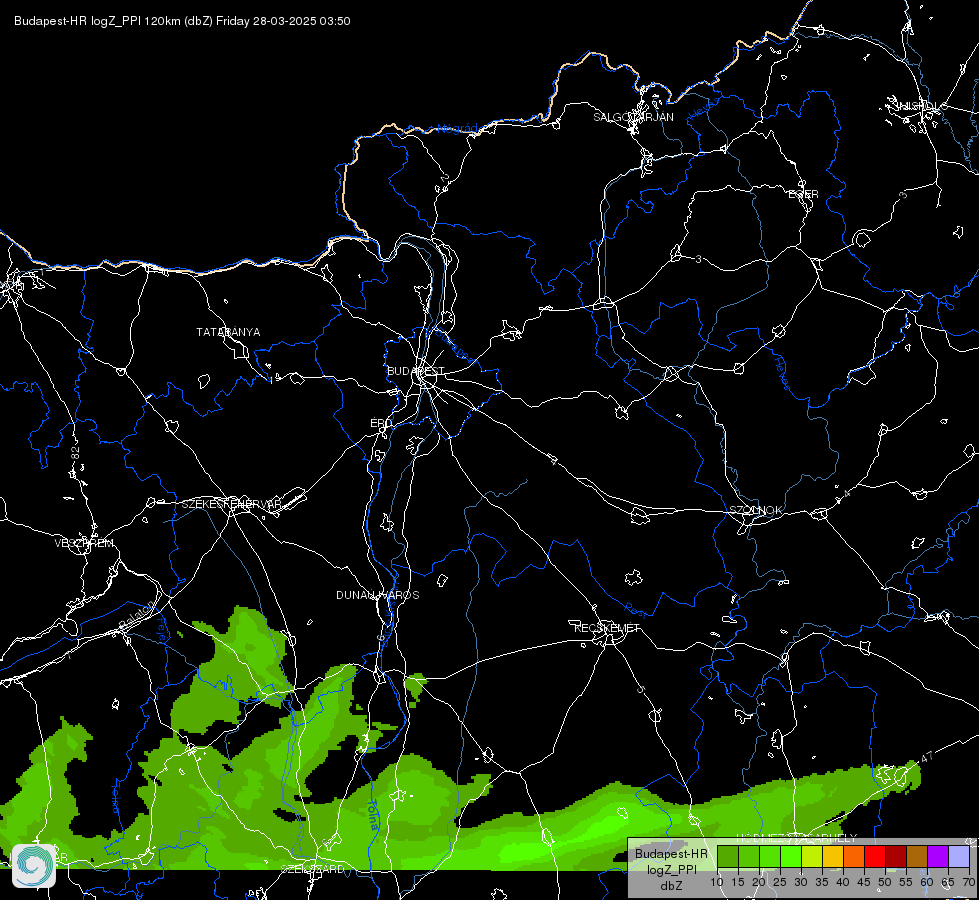This screenshot has height=900, width=979.
Task: Click the legend text Budapest-HR
Action: click(x=671, y=854)
